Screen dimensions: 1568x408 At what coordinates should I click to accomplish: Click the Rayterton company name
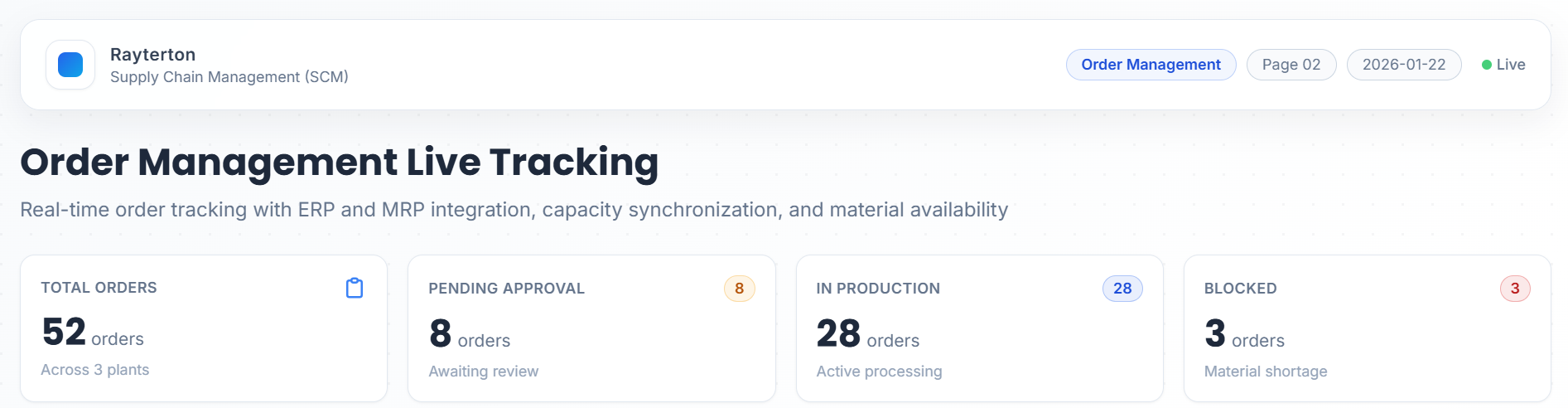pyautogui.click(x=153, y=55)
